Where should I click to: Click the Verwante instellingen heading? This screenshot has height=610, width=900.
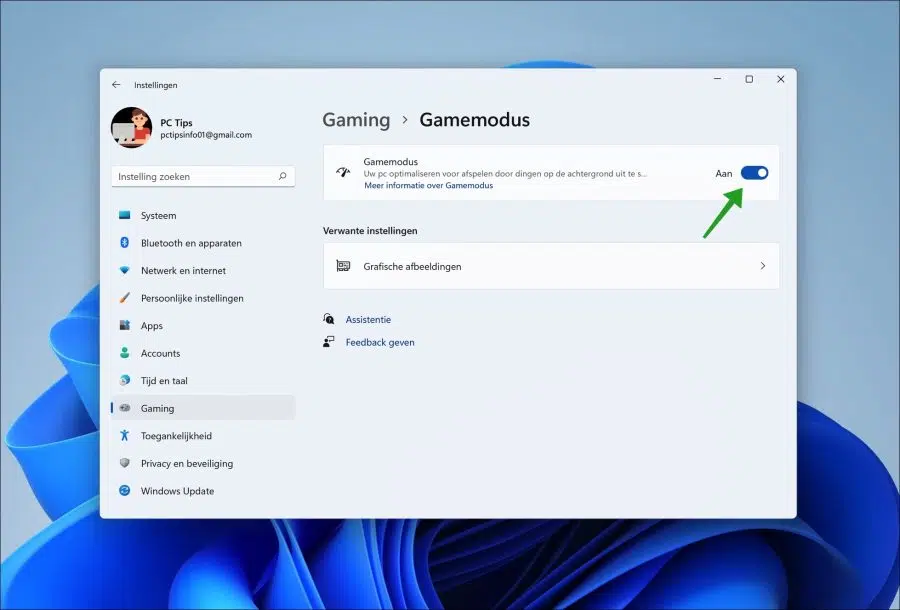pyautogui.click(x=370, y=231)
